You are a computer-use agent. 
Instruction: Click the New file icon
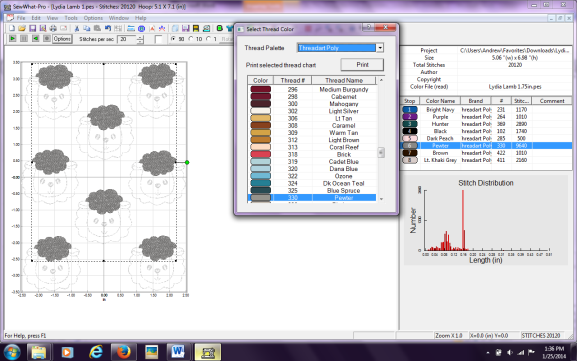pos(12,28)
